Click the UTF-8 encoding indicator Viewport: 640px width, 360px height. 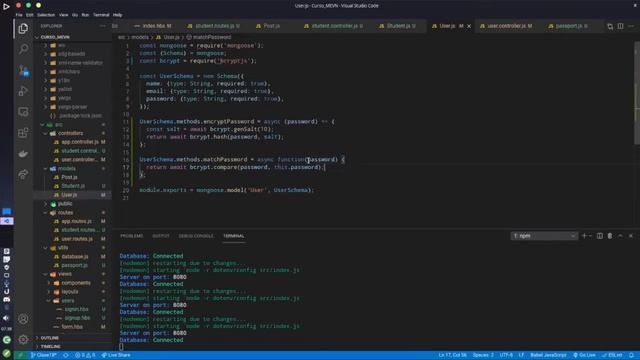point(506,355)
